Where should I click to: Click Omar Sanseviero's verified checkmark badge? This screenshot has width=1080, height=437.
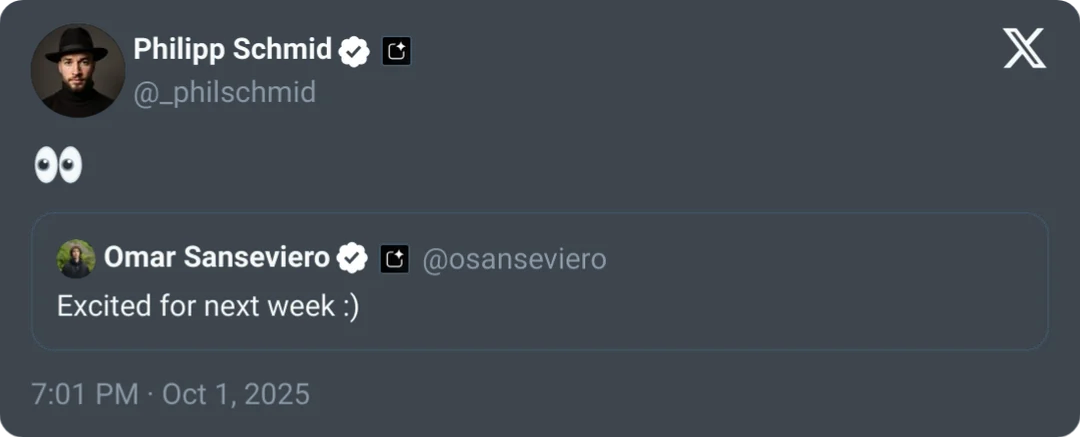point(351,259)
